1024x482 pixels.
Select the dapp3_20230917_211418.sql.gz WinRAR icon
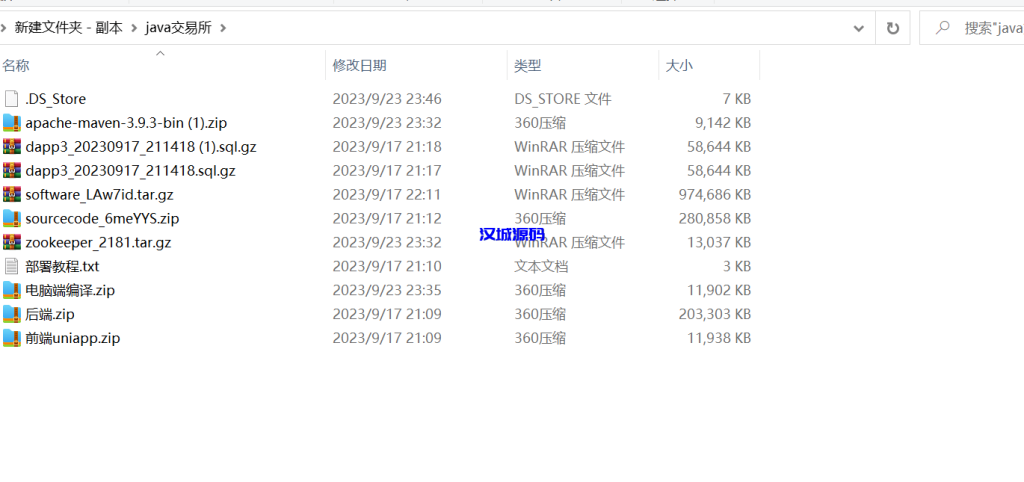point(12,170)
